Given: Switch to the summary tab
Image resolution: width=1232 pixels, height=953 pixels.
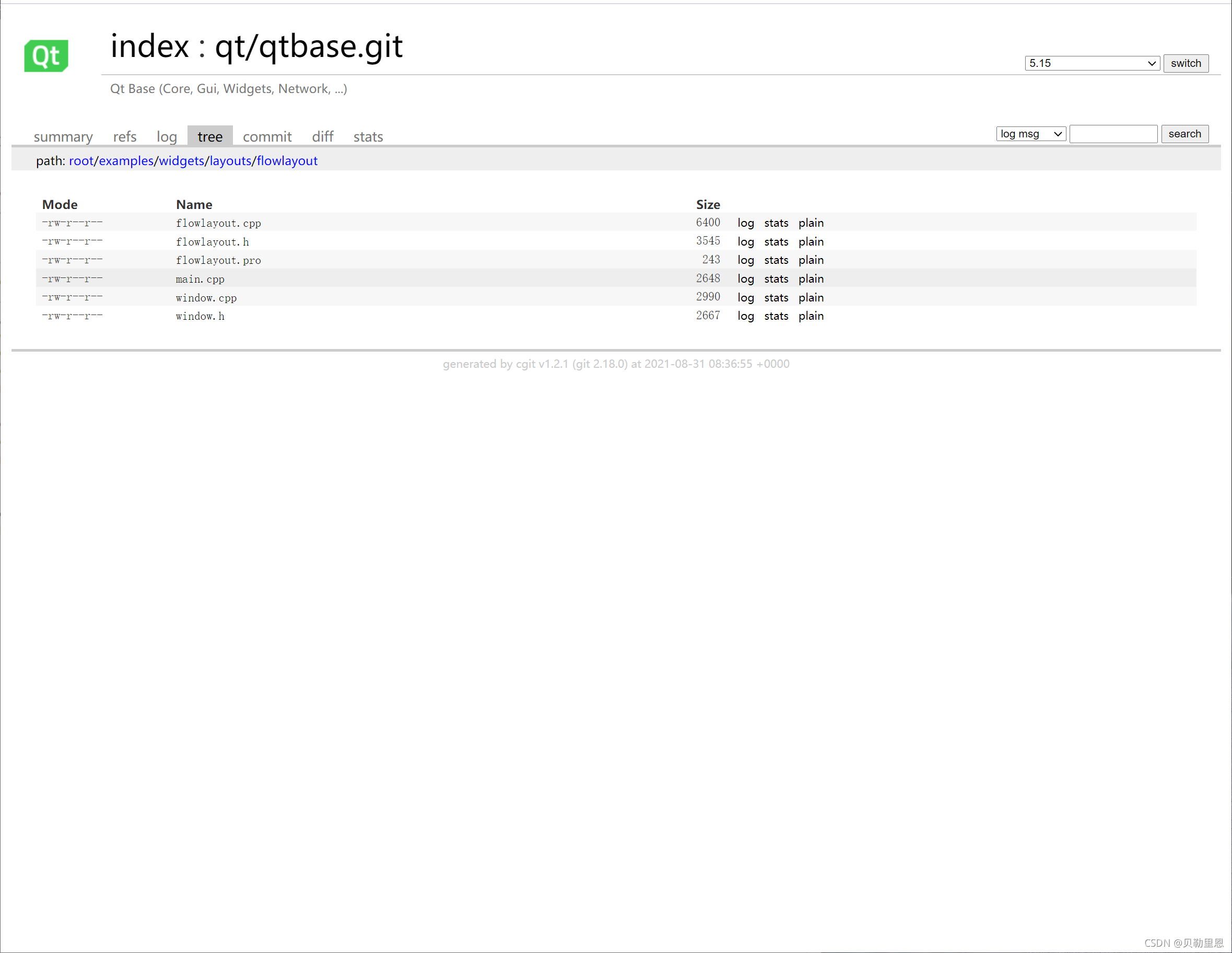Looking at the screenshot, I should pos(63,136).
